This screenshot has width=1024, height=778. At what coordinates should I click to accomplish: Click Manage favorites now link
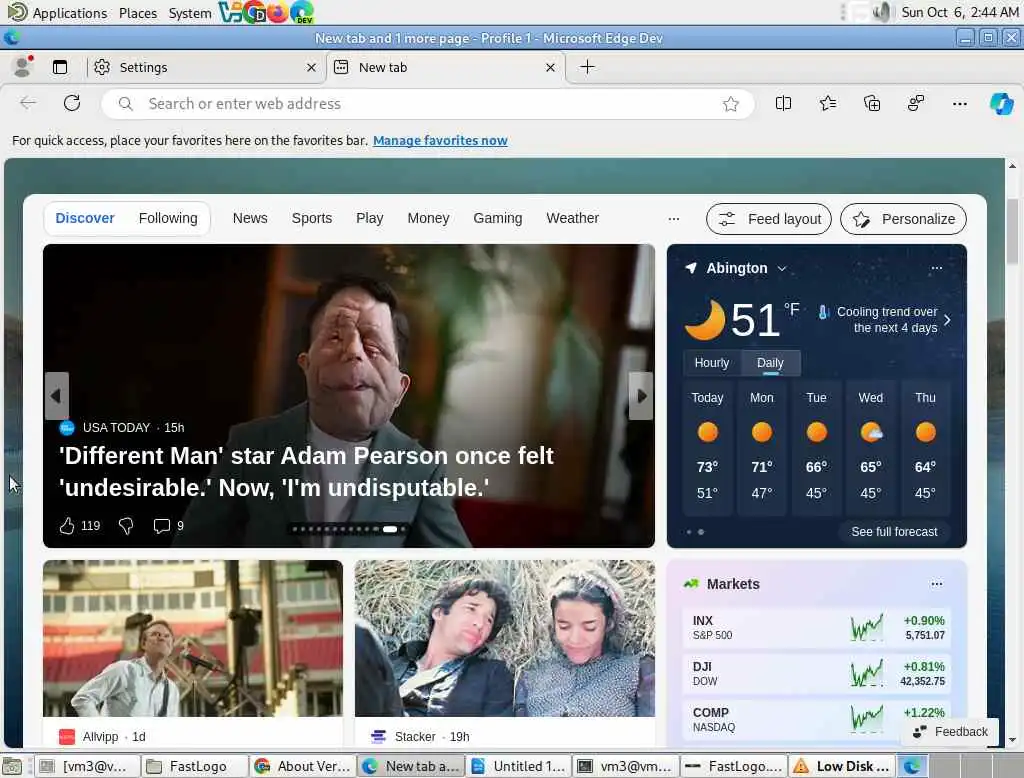tap(440, 140)
